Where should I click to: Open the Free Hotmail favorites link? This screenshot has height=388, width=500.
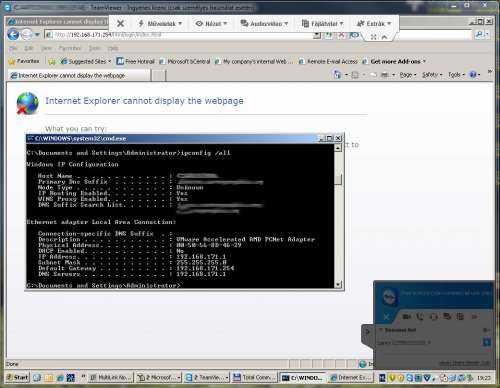(135, 61)
